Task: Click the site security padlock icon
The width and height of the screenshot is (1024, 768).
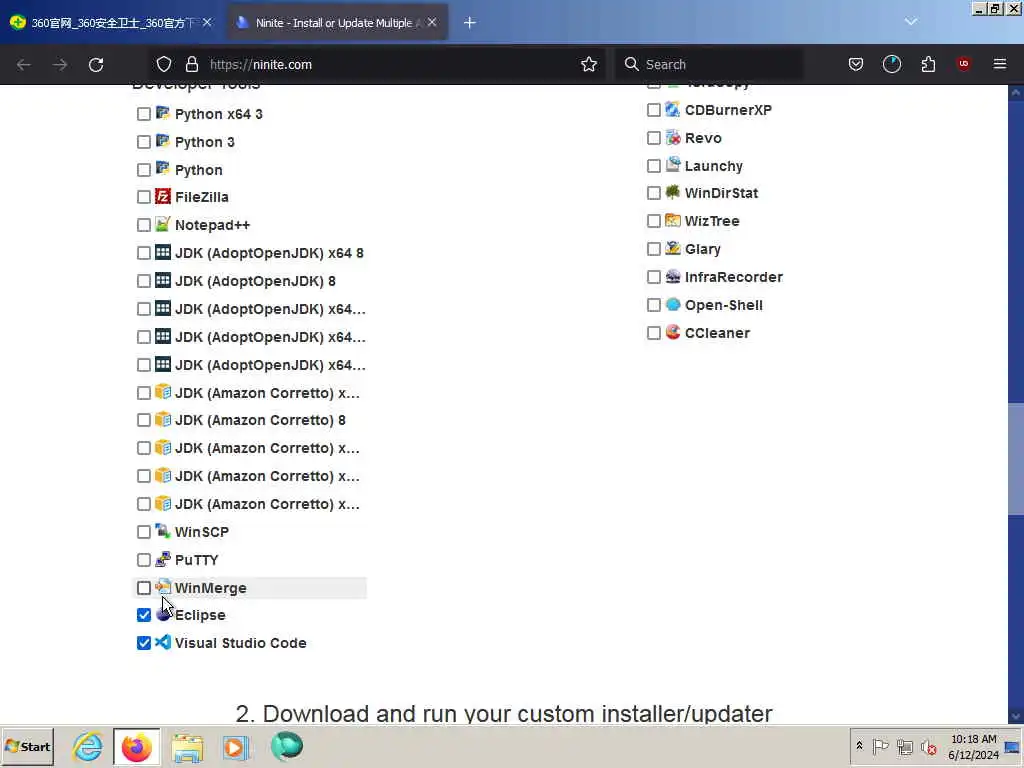Action: click(191, 64)
